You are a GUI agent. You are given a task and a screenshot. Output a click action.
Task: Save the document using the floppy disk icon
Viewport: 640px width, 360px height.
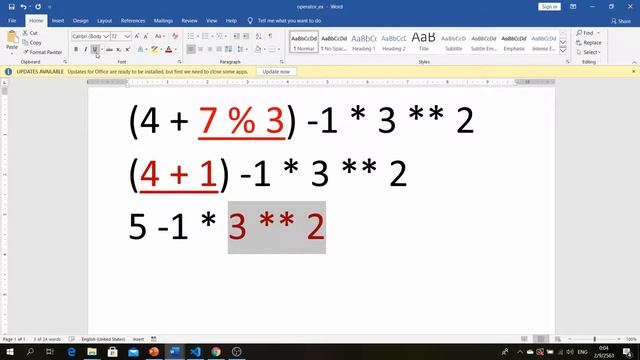click(x=12, y=7)
